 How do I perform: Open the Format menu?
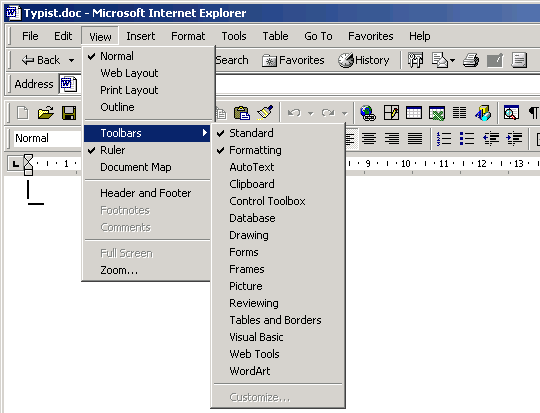coord(188,36)
